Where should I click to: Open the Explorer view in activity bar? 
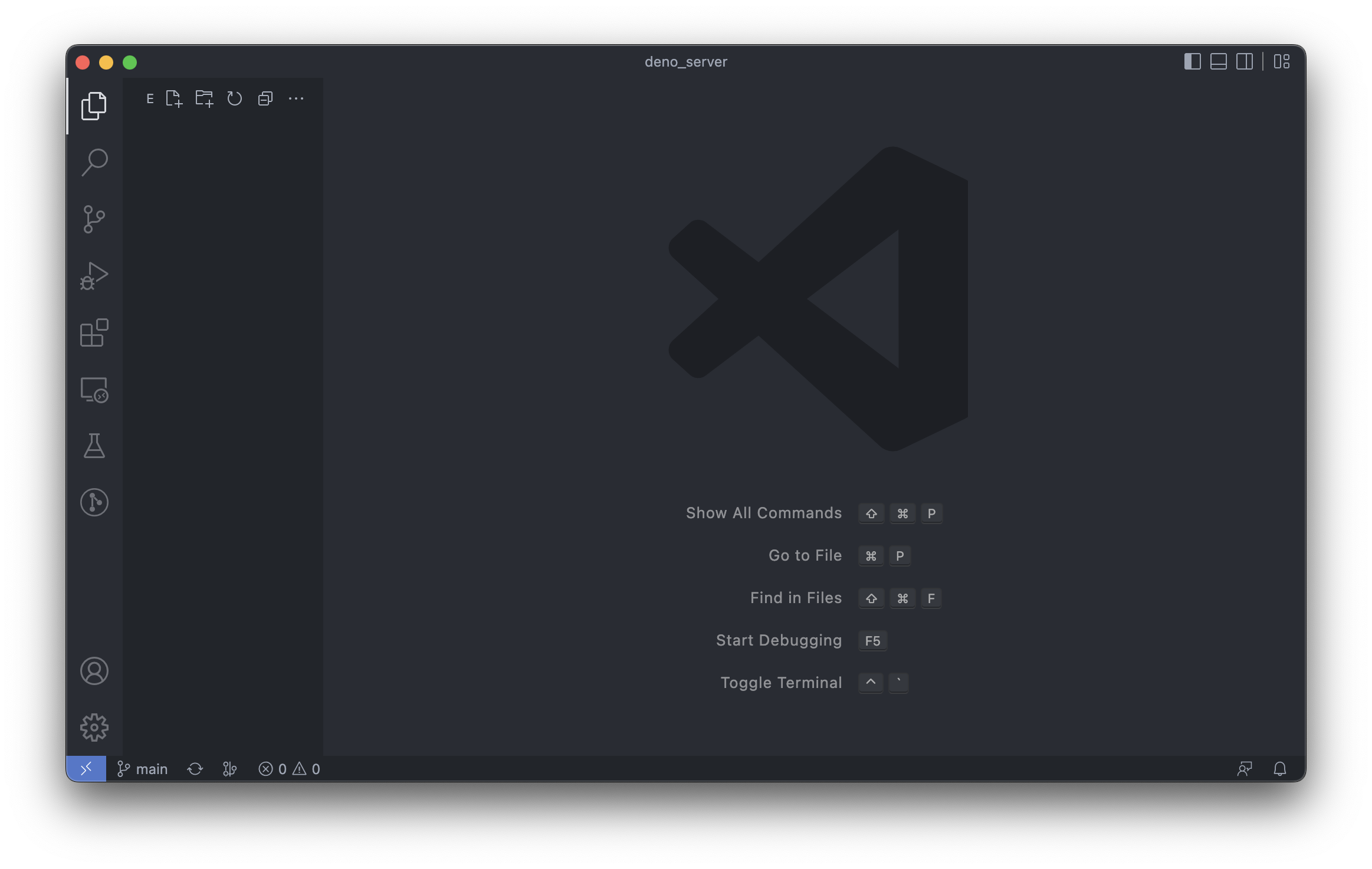coord(94,106)
